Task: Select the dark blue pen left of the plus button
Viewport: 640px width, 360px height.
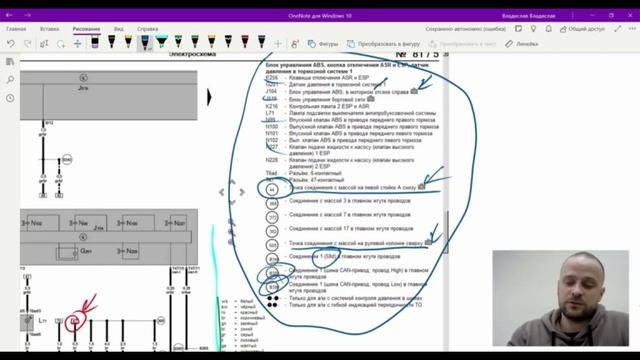Action: pos(262,42)
